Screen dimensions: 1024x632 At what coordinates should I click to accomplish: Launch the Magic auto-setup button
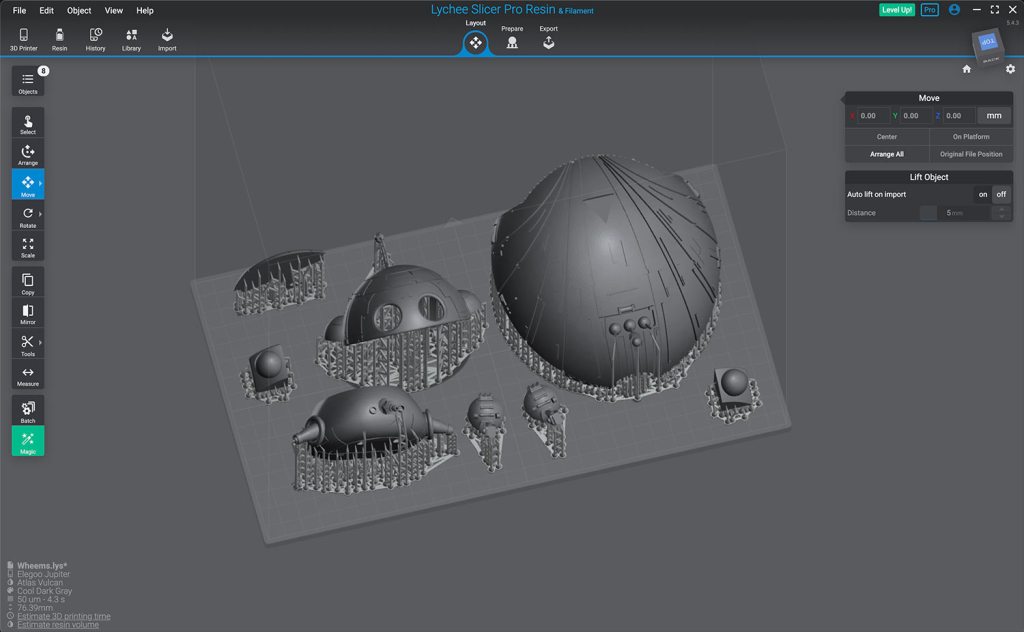click(x=28, y=442)
